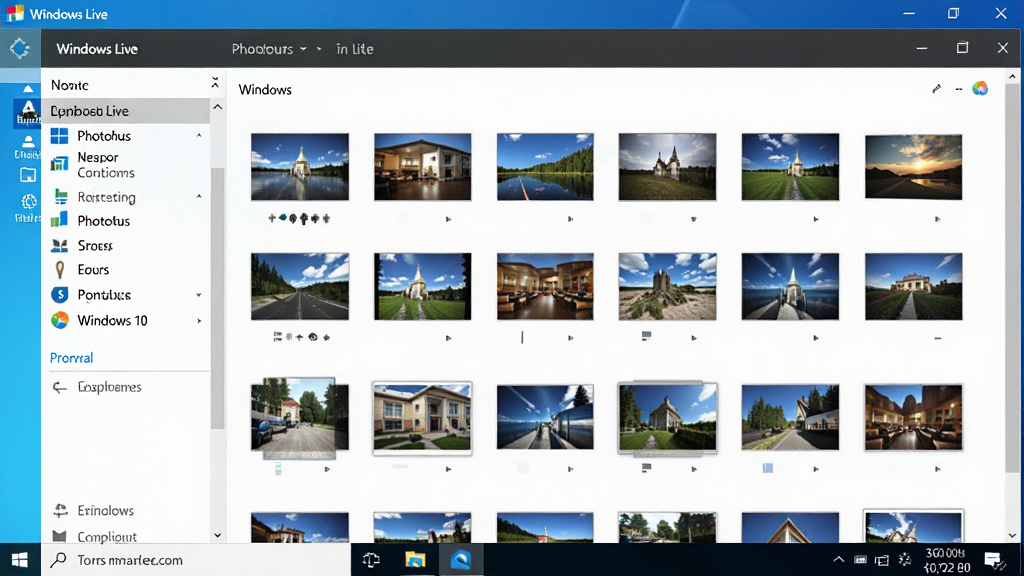
Task: Click the pencil edit icon near Windows heading
Action: tap(936, 89)
